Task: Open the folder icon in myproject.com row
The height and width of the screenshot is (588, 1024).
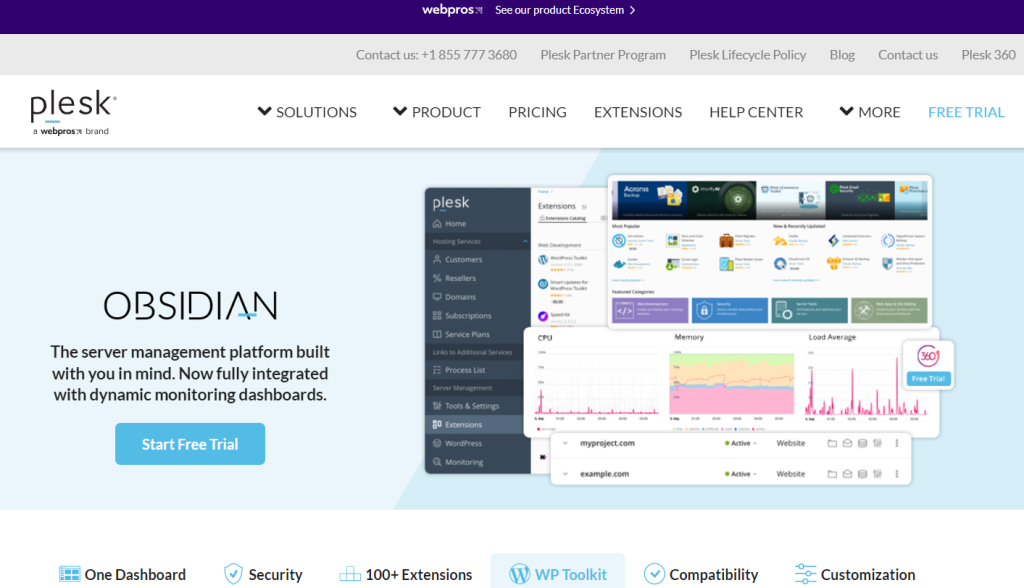Action: 832,443
